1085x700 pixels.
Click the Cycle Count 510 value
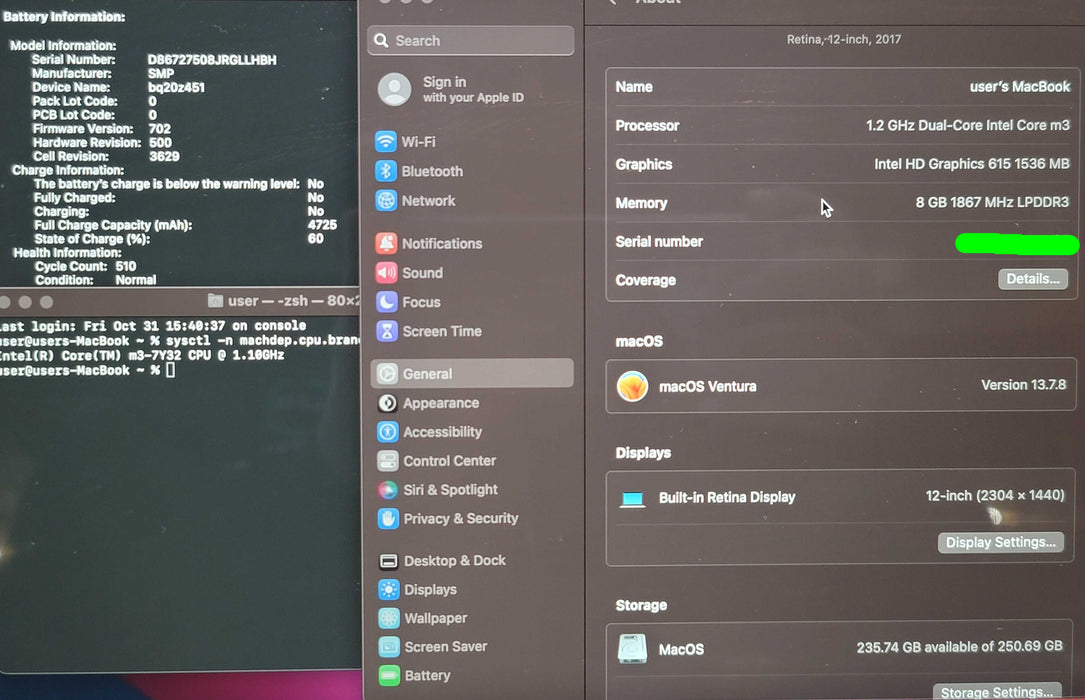125,266
